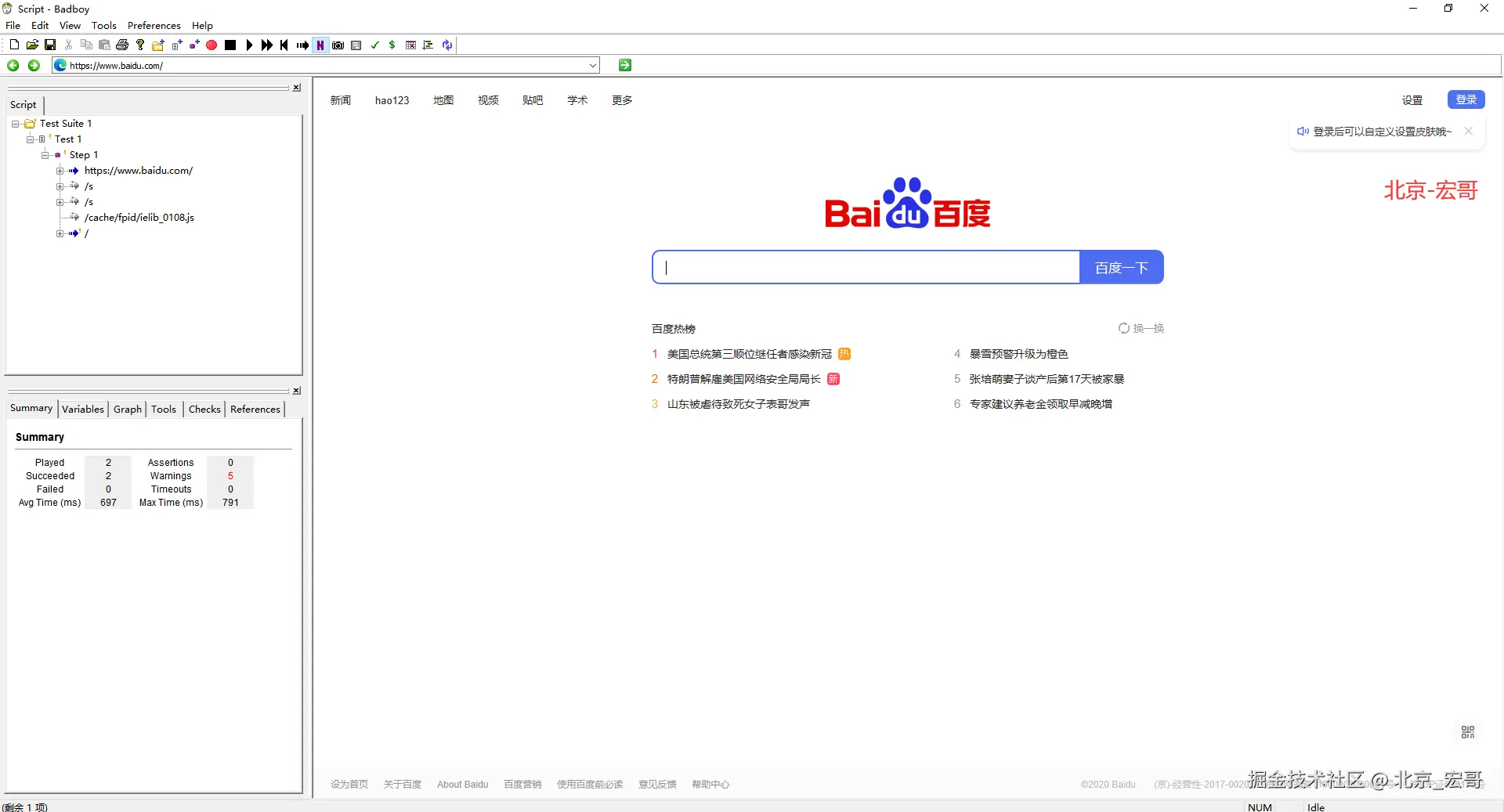
Task: Close the Summary pane
Action: coord(297,391)
